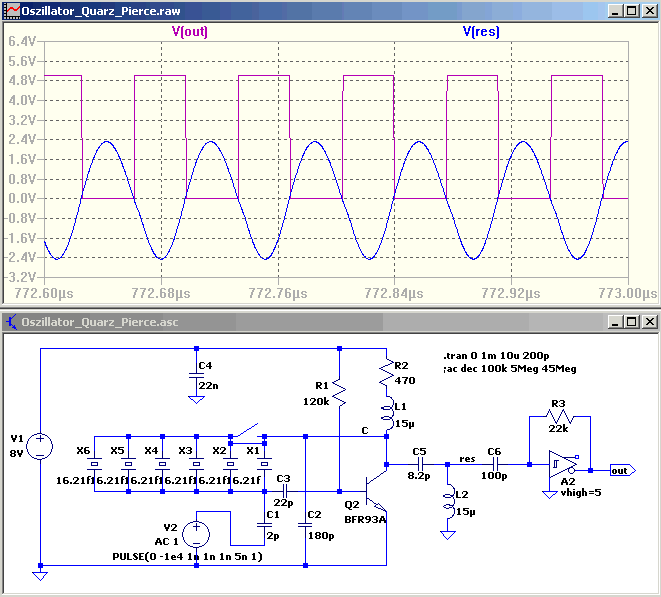Click the 773.00µs time axis label
The width and height of the screenshot is (661, 597).
pyautogui.click(x=628, y=293)
